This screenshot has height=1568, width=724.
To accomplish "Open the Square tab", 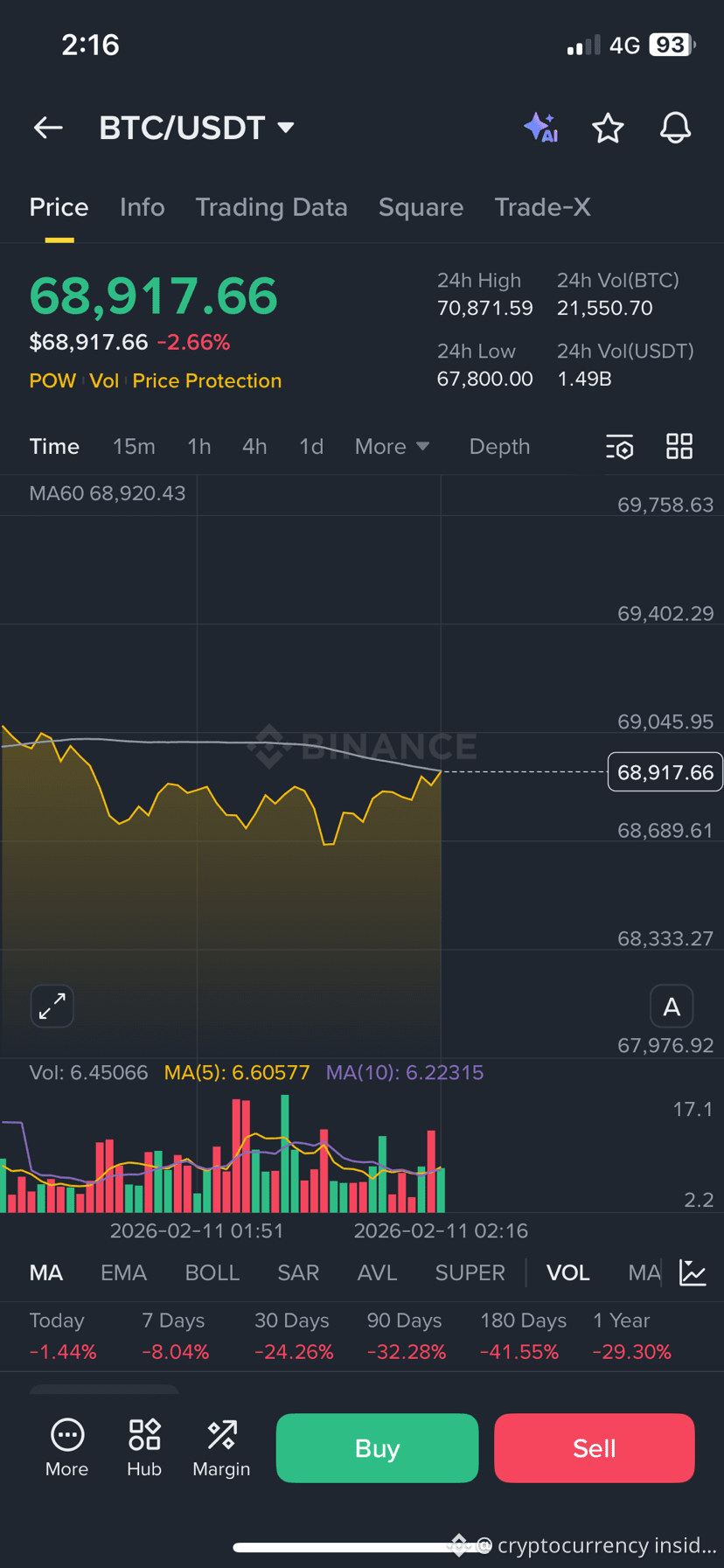I will click(x=421, y=207).
